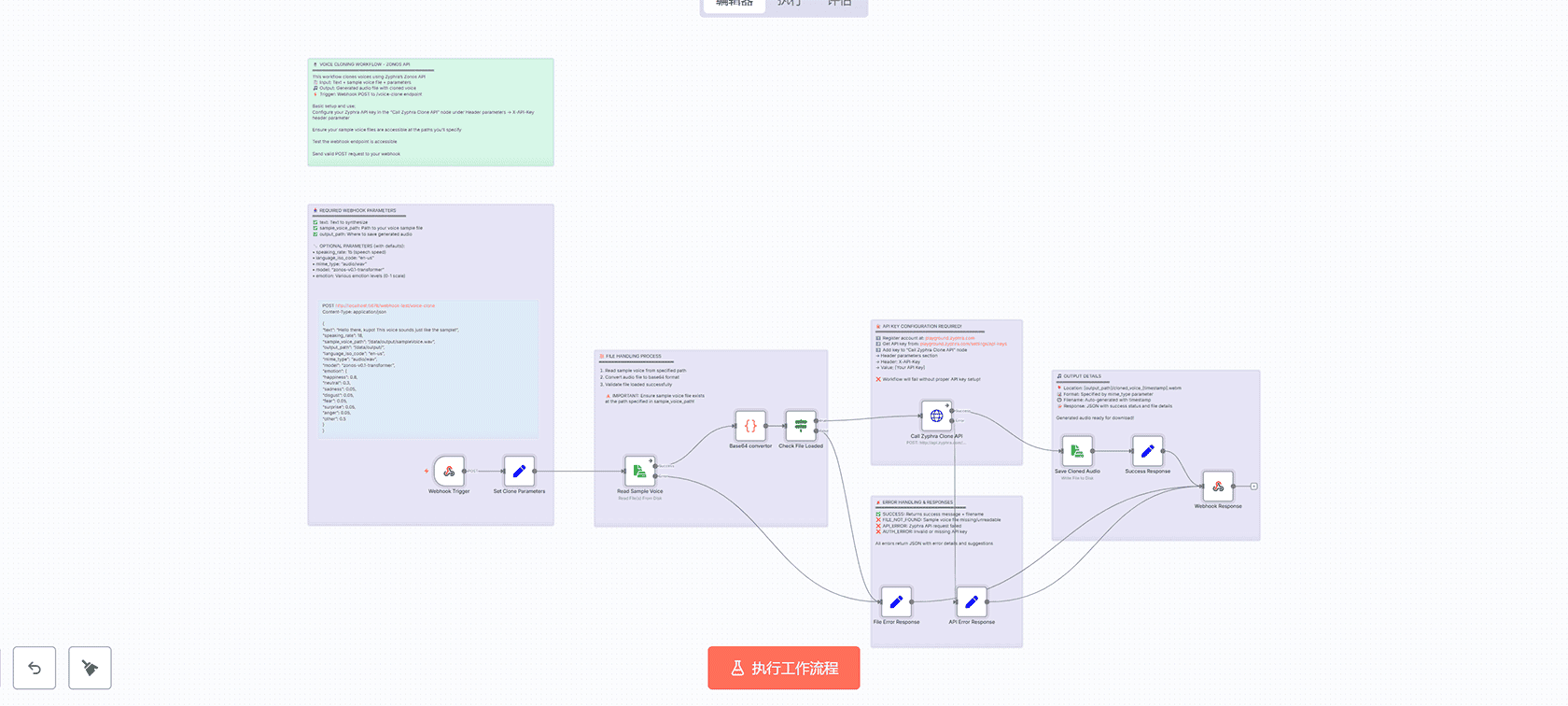Switch to the 执行 tab

click(790, 4)
